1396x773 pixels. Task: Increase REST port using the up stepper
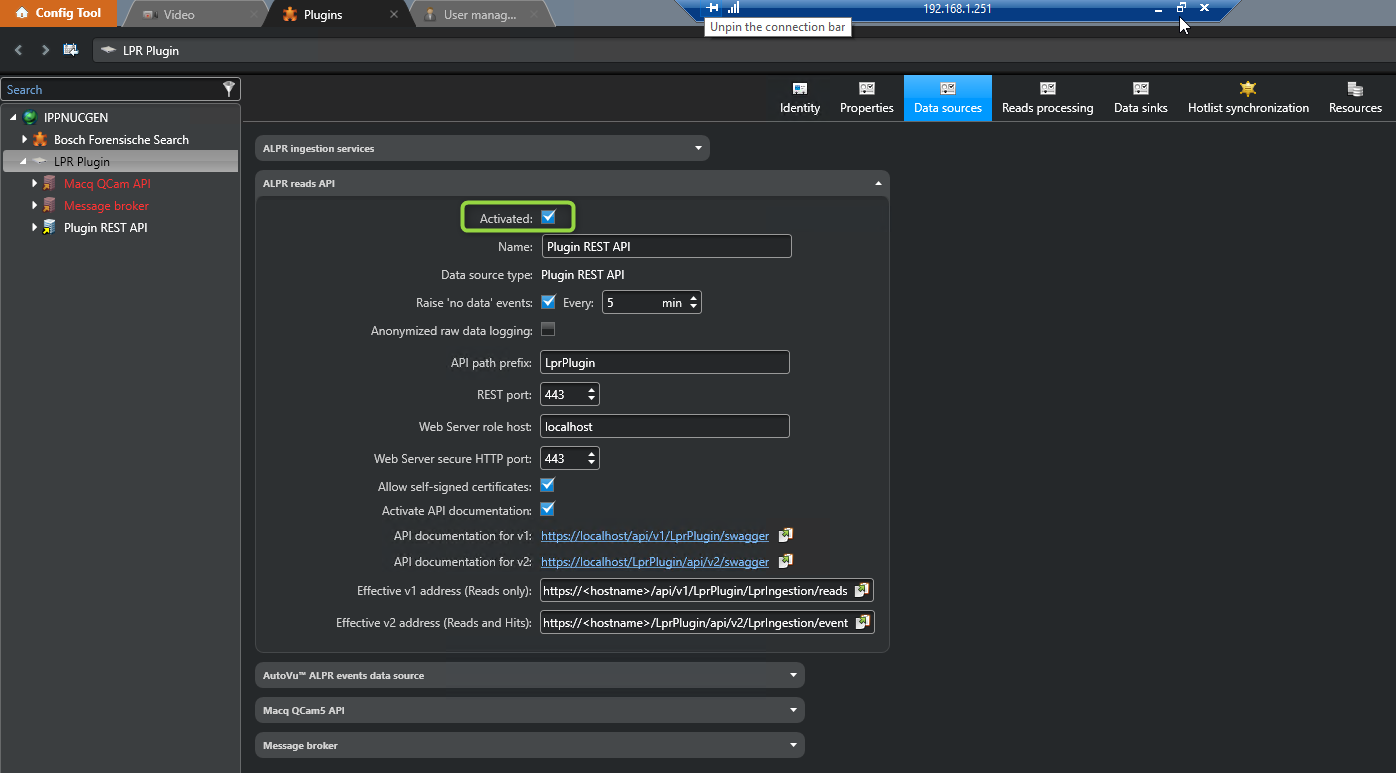[592, 389]
